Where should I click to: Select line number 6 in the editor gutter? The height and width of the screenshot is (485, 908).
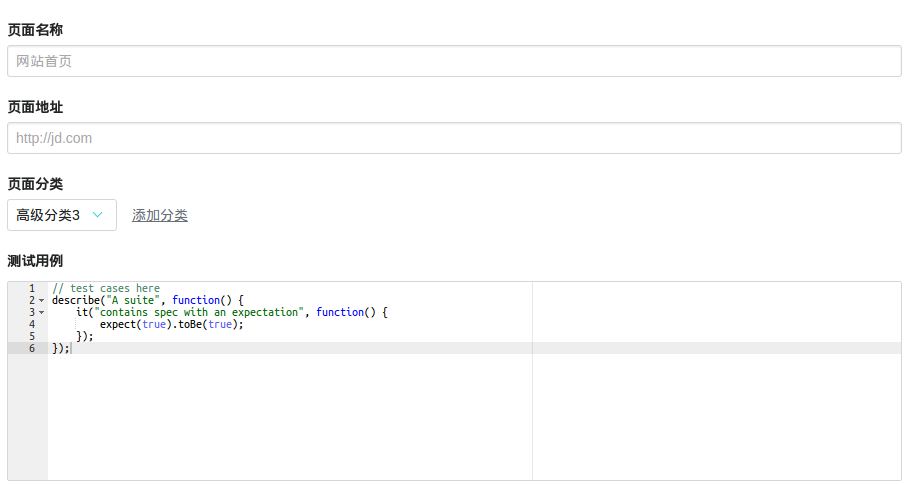pyautogui.click(x=32, y=348)
